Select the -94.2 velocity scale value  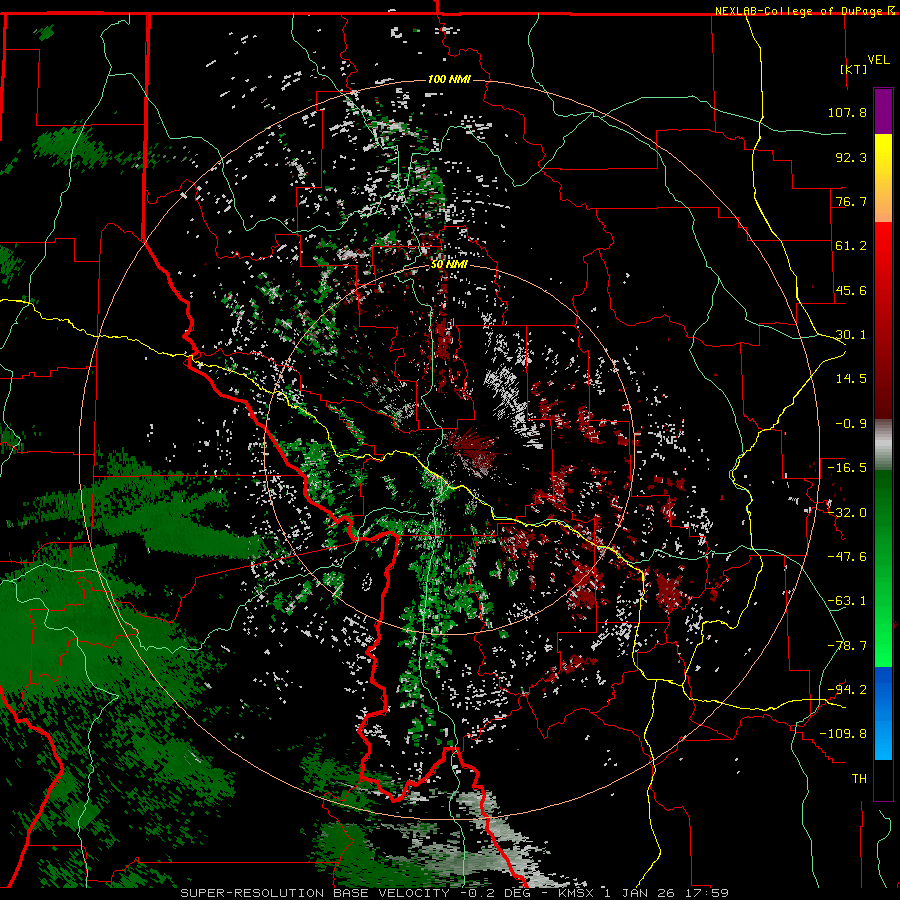tap(847, 689)
